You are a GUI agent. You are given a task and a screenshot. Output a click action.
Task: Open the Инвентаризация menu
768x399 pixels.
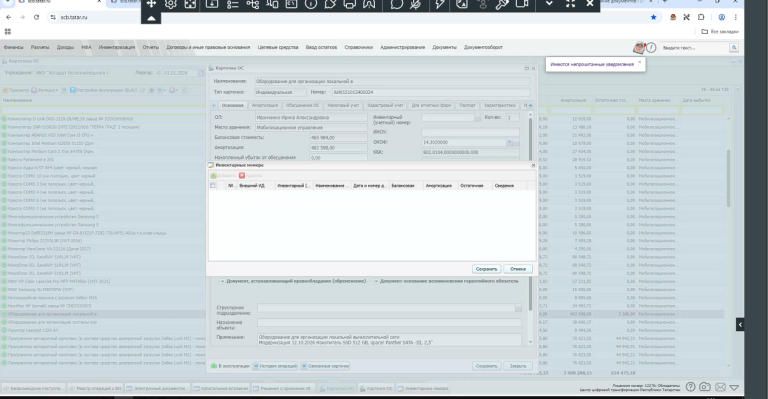117,47
